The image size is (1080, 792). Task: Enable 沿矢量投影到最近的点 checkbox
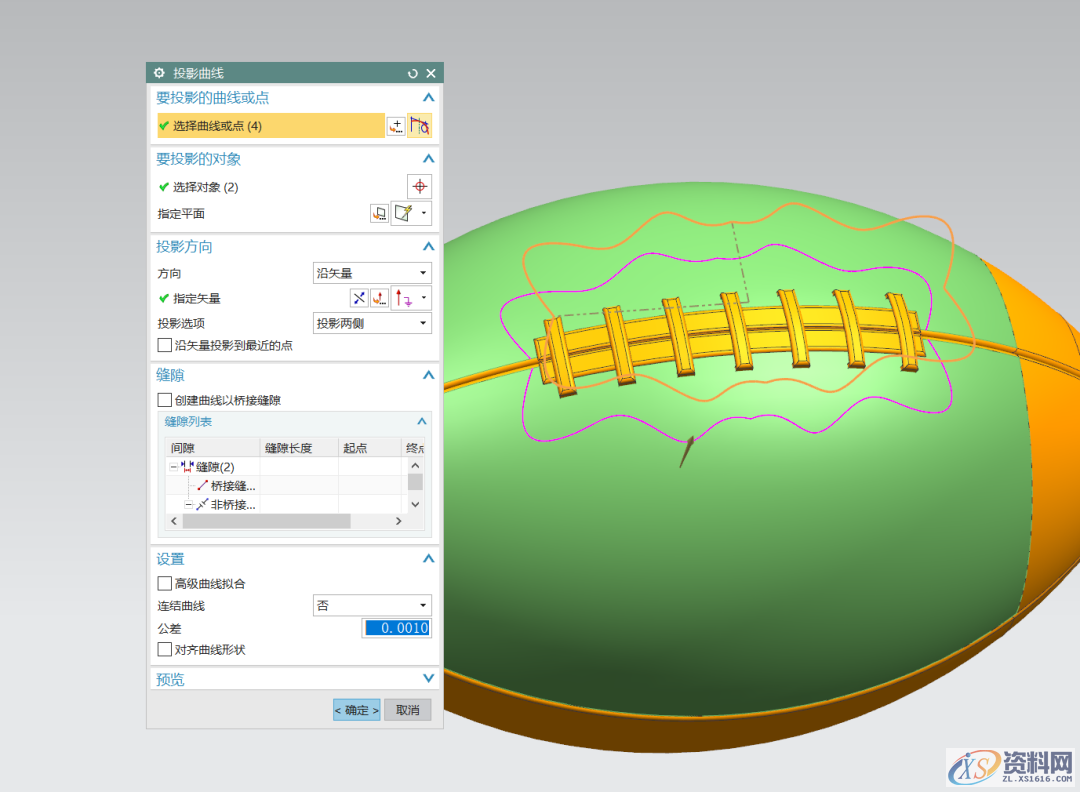[165, 345]
